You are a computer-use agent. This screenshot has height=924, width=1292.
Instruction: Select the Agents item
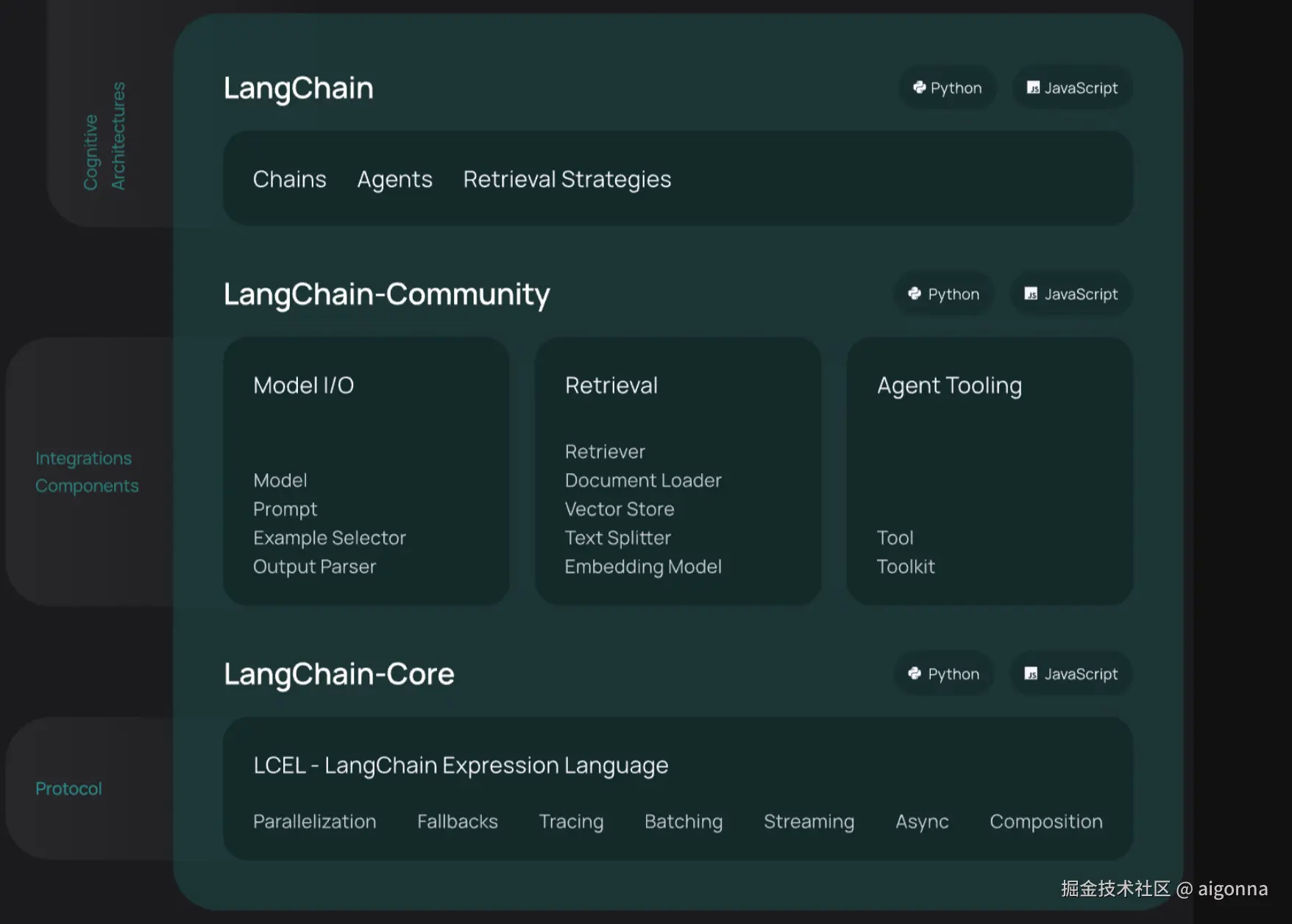(x=394, y=180)
